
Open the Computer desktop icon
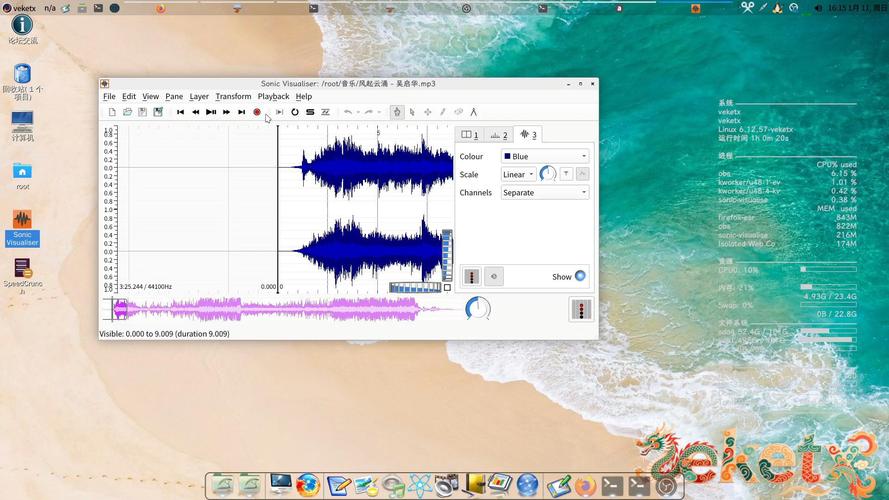pos(22,126)
